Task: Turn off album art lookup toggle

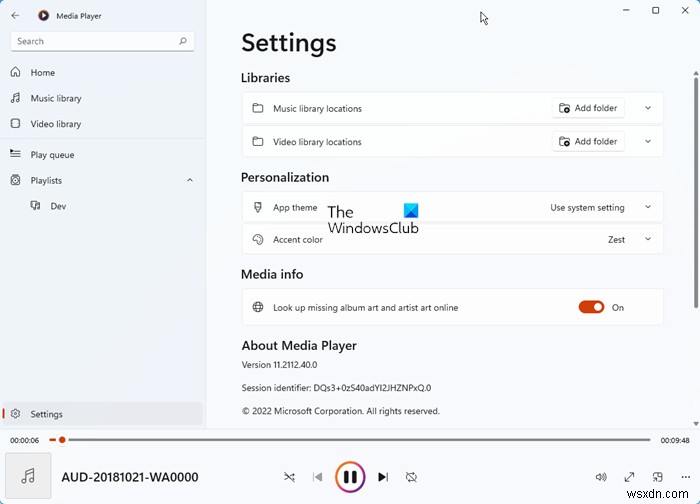Action: coord(591,307)
